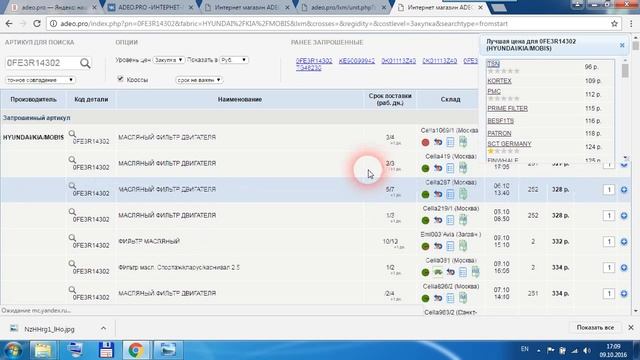Click the document list icon for Cella419
The width and height of the screenshot is (640, 360).
tap(450, 168)
